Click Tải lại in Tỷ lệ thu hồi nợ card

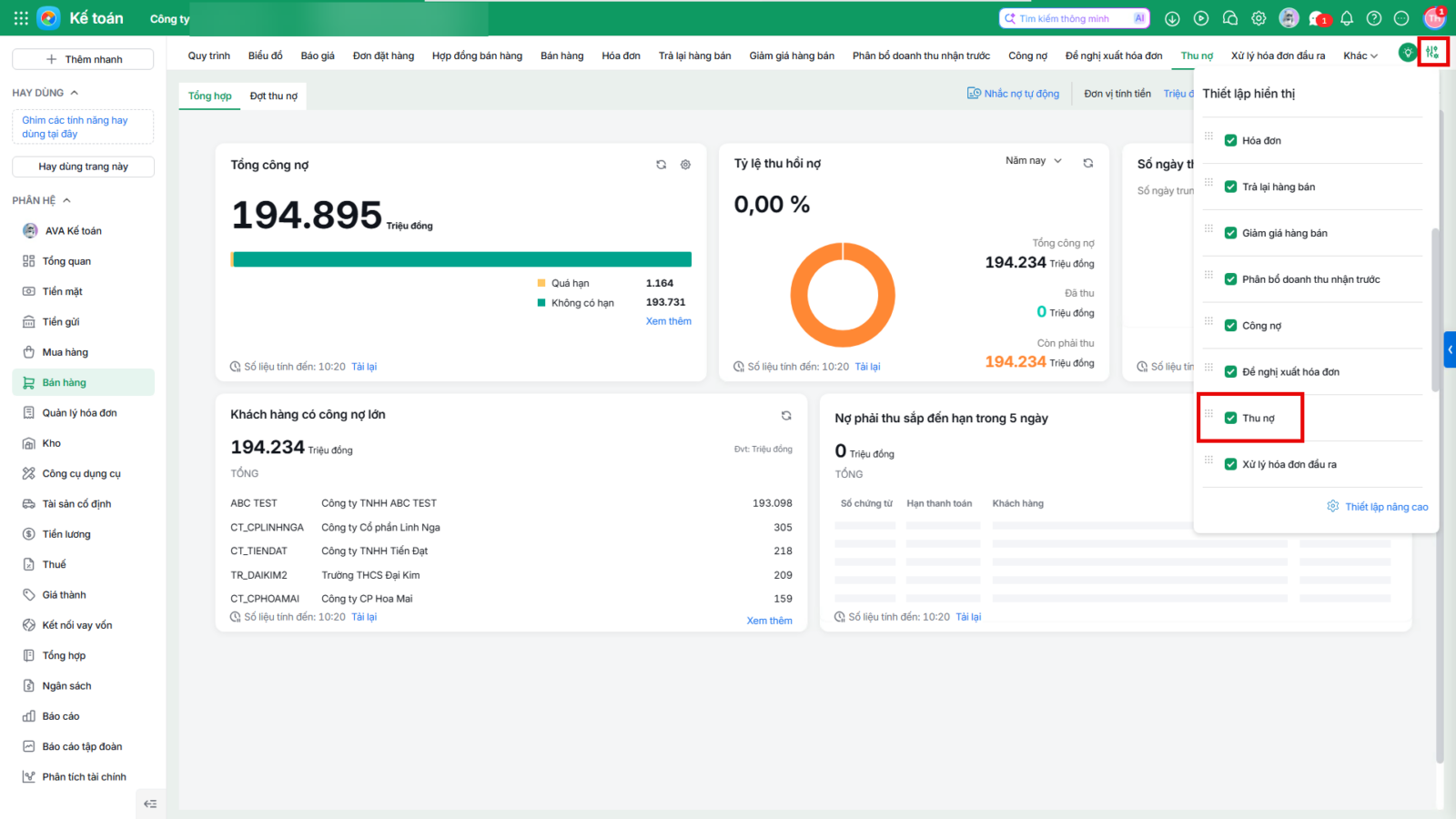(867, 367)
